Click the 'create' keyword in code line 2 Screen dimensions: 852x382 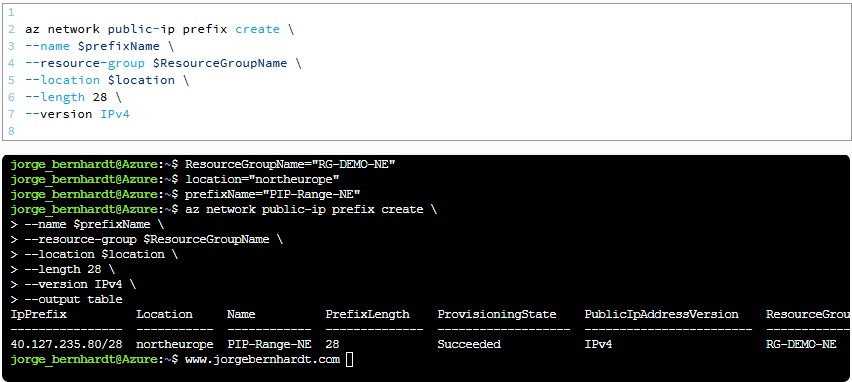pos(258,29)
